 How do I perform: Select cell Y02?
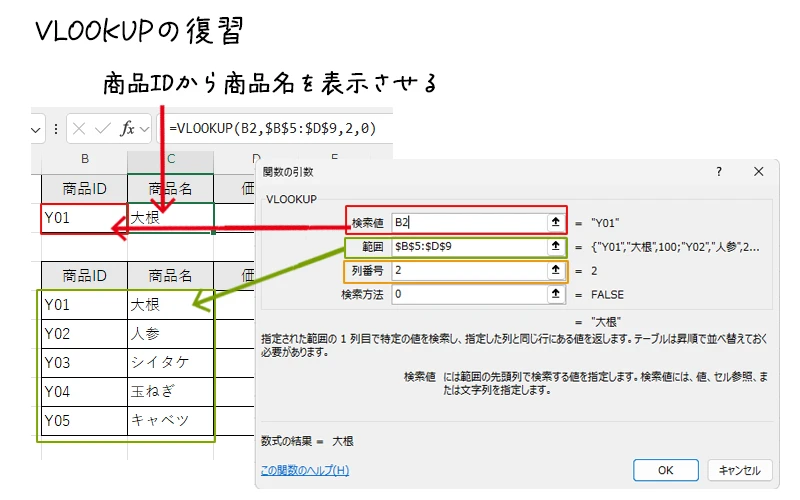(85, 334)
